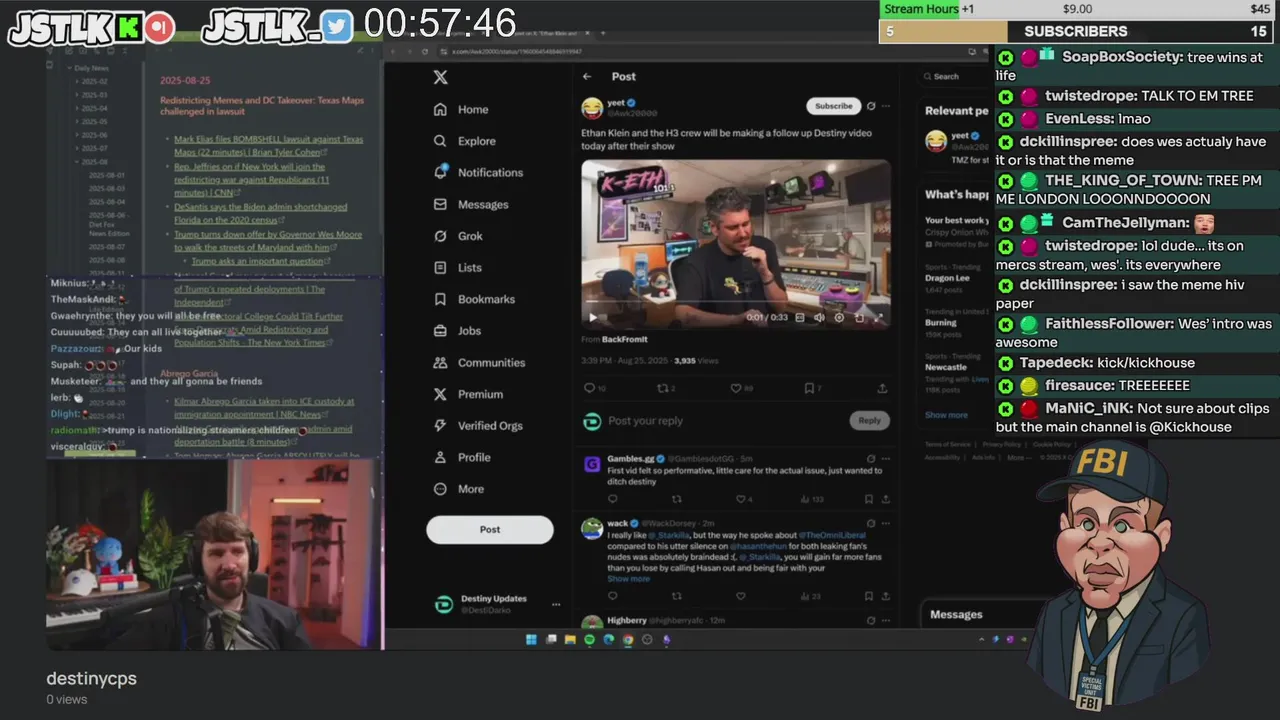Open Grok in X sidebar
This screenshot has width=1280, height=720.
coord(458,236)
